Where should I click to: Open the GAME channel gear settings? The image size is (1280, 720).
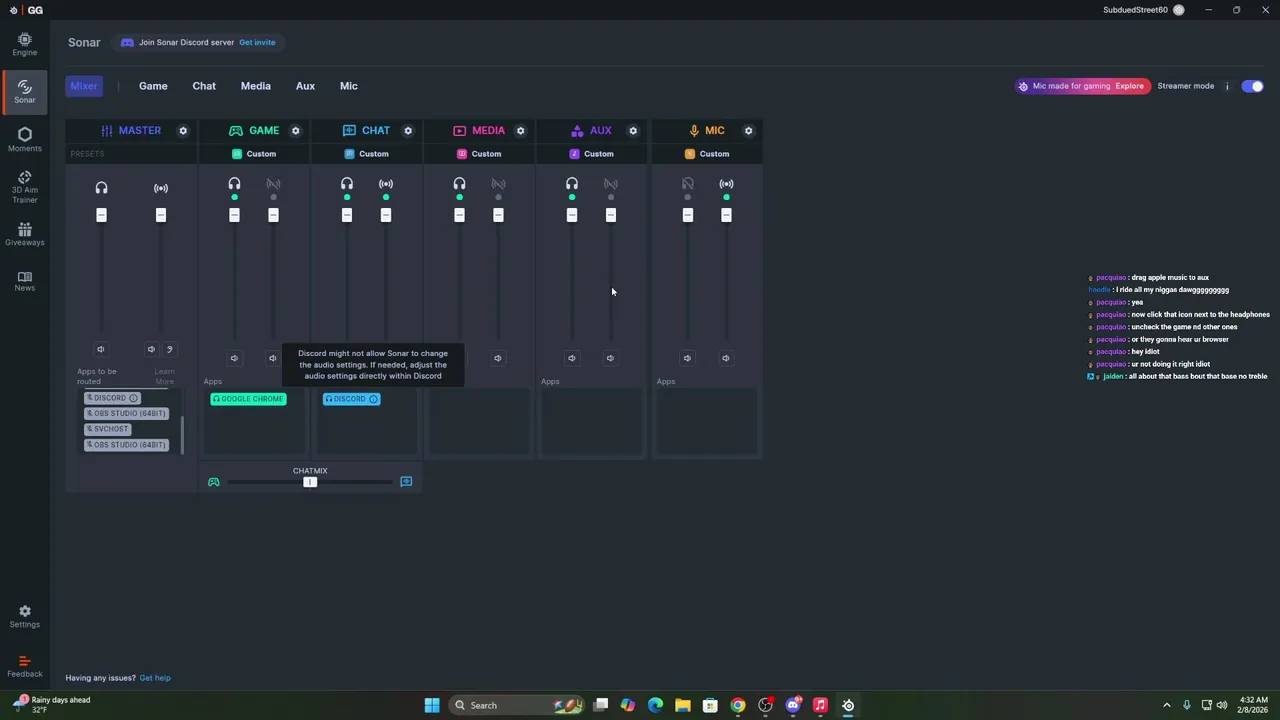[295, 131]
